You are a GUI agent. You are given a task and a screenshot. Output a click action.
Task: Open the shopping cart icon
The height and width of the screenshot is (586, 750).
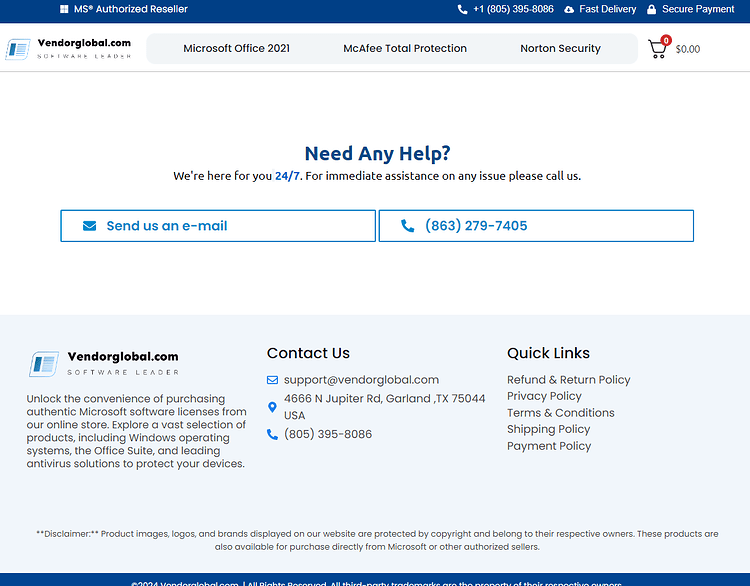pos(658,49)
